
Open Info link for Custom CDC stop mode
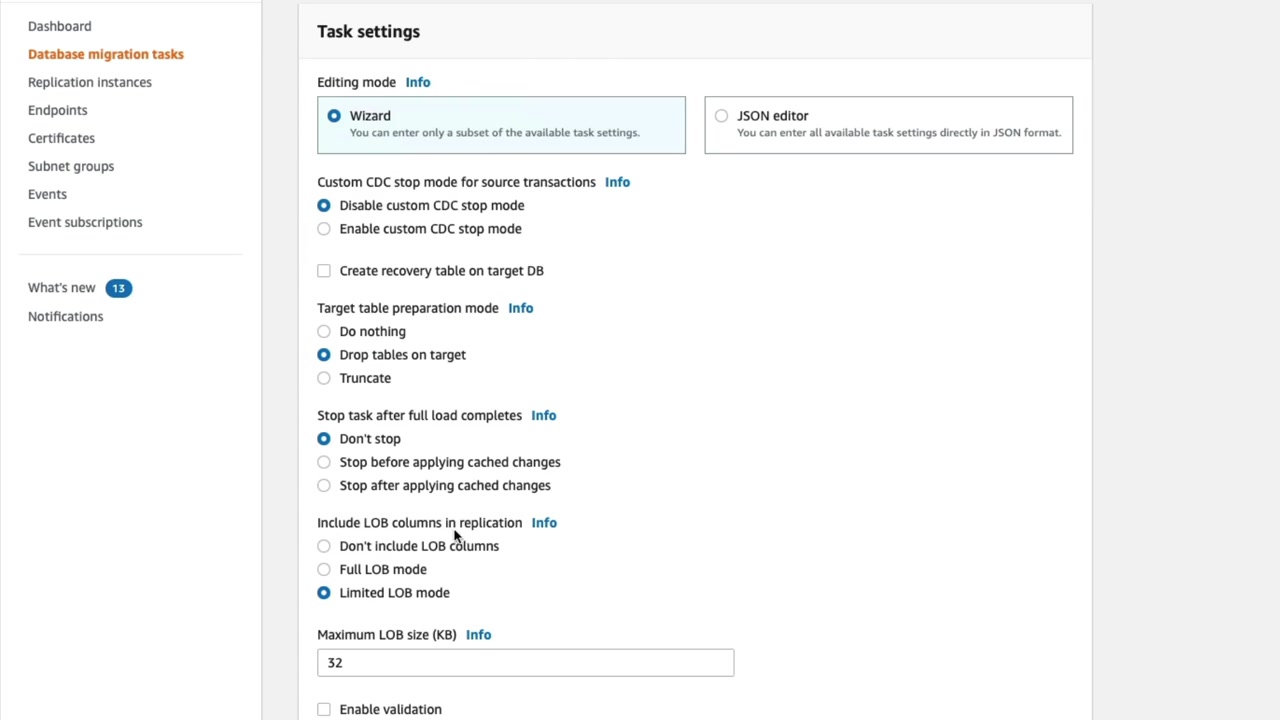click(617, 182)
